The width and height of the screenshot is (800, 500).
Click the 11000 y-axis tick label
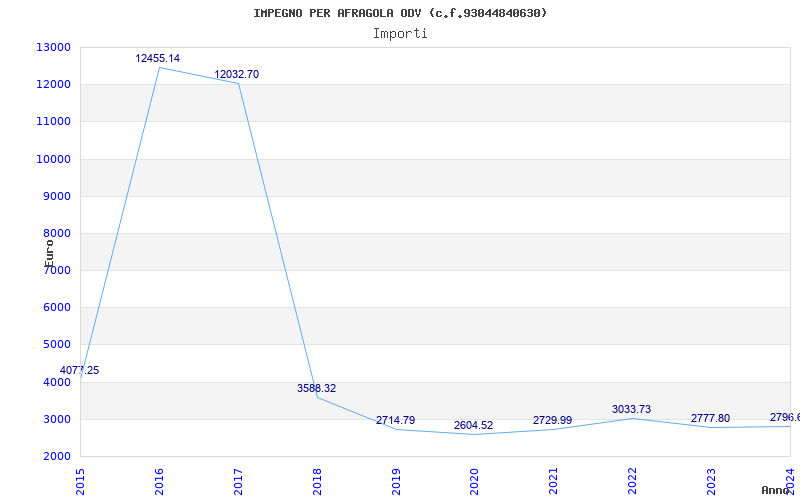[x=53, y=122]
